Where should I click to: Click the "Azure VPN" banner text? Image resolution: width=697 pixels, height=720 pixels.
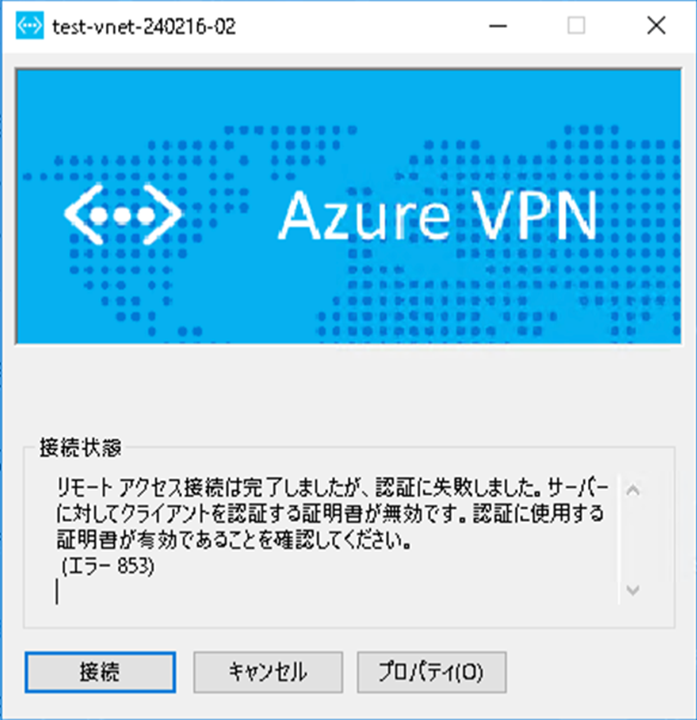[437, 213]
